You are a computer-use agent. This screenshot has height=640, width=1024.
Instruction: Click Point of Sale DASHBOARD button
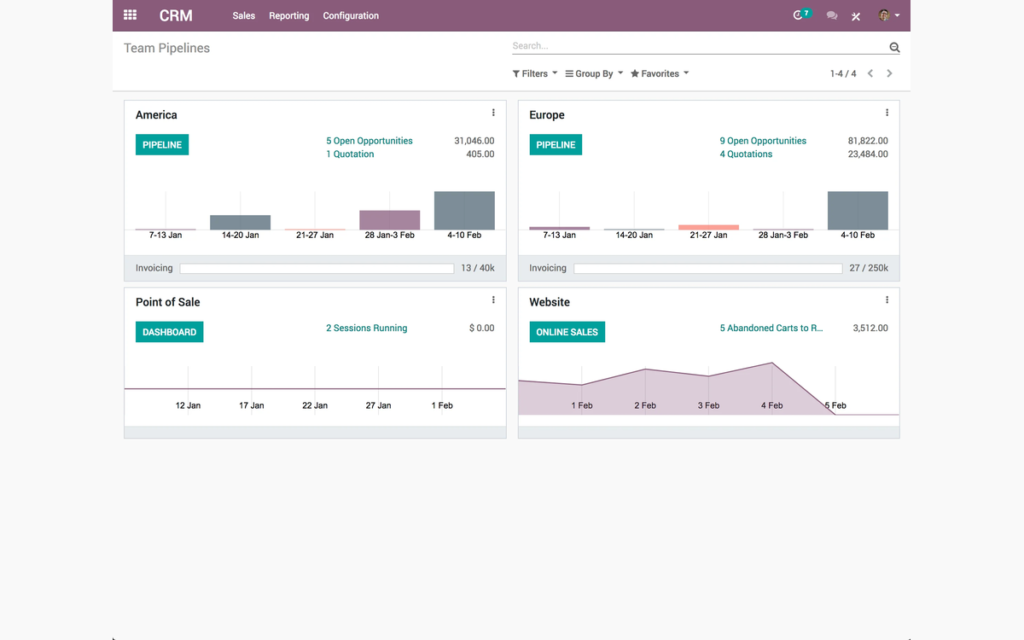169,332
